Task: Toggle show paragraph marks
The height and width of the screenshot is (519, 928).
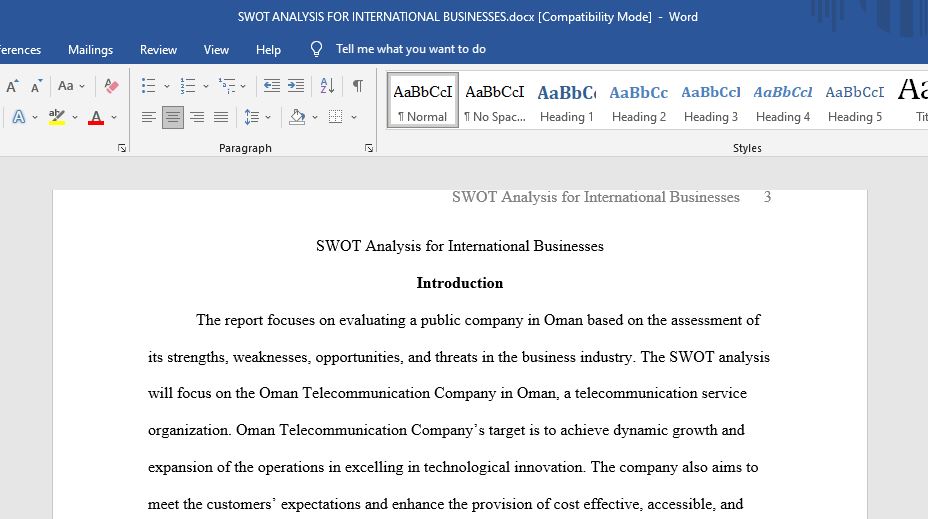Action: [357, 86]
